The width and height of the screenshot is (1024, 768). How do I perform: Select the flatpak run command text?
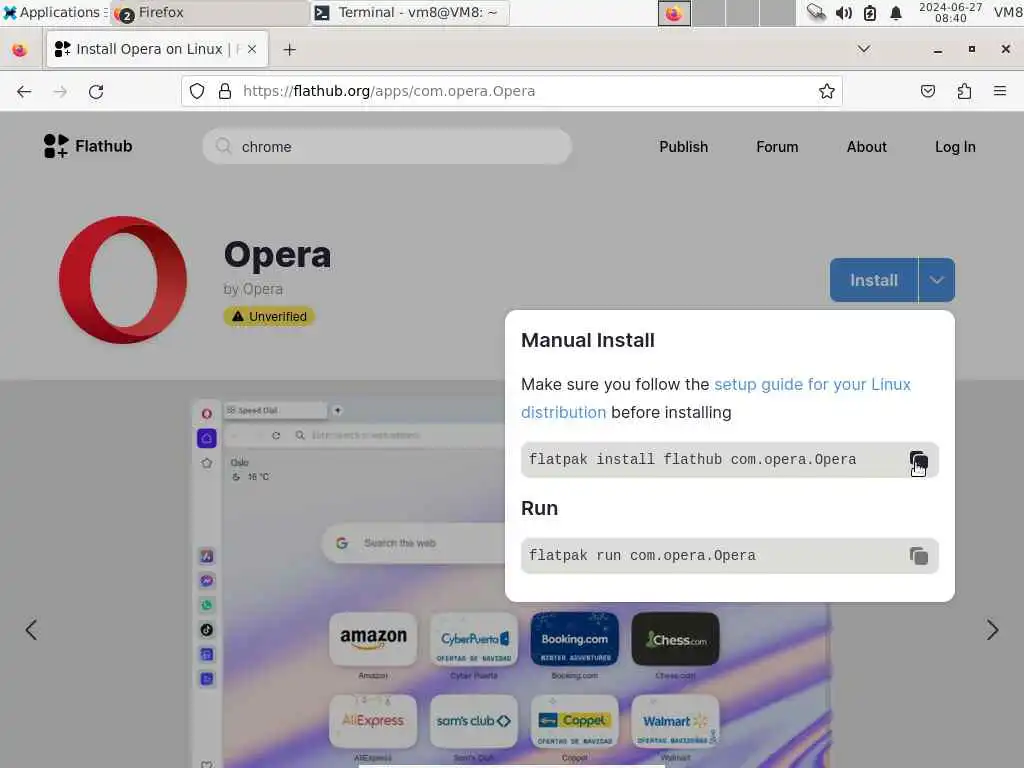[642, 556]
